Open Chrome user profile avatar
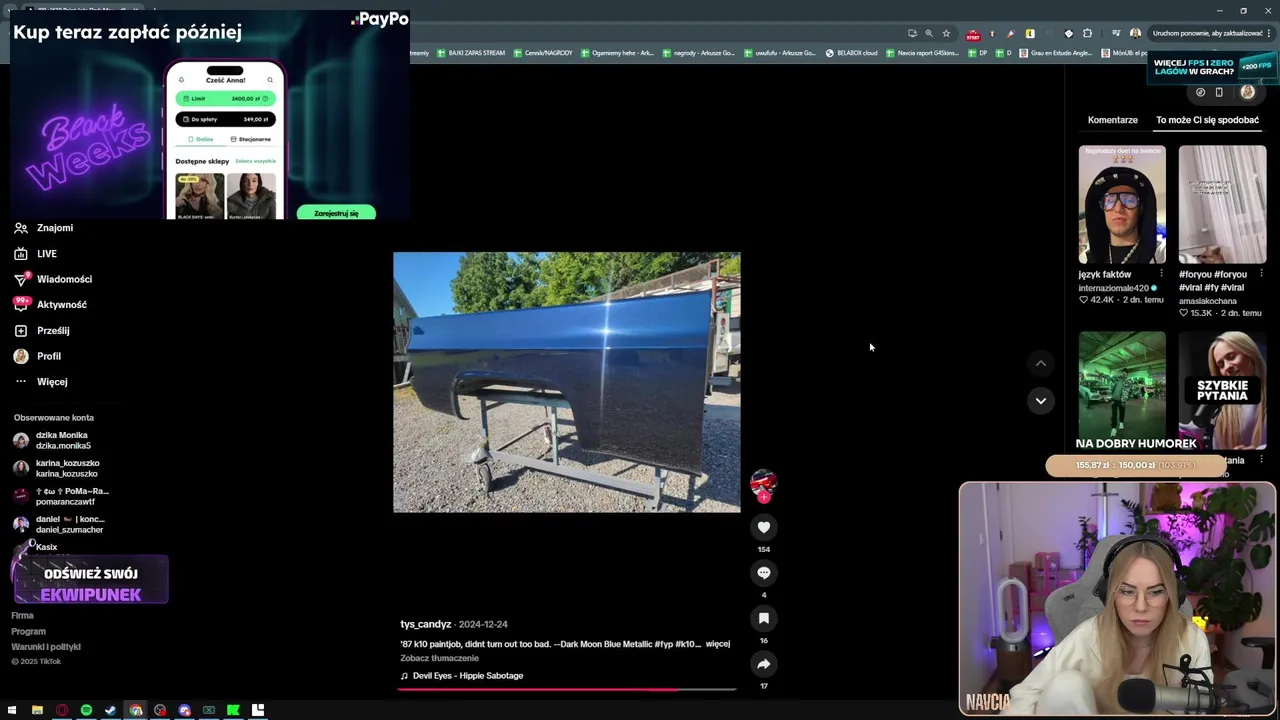This screenshot has height=720, width=1280. tap(1135, 33)
